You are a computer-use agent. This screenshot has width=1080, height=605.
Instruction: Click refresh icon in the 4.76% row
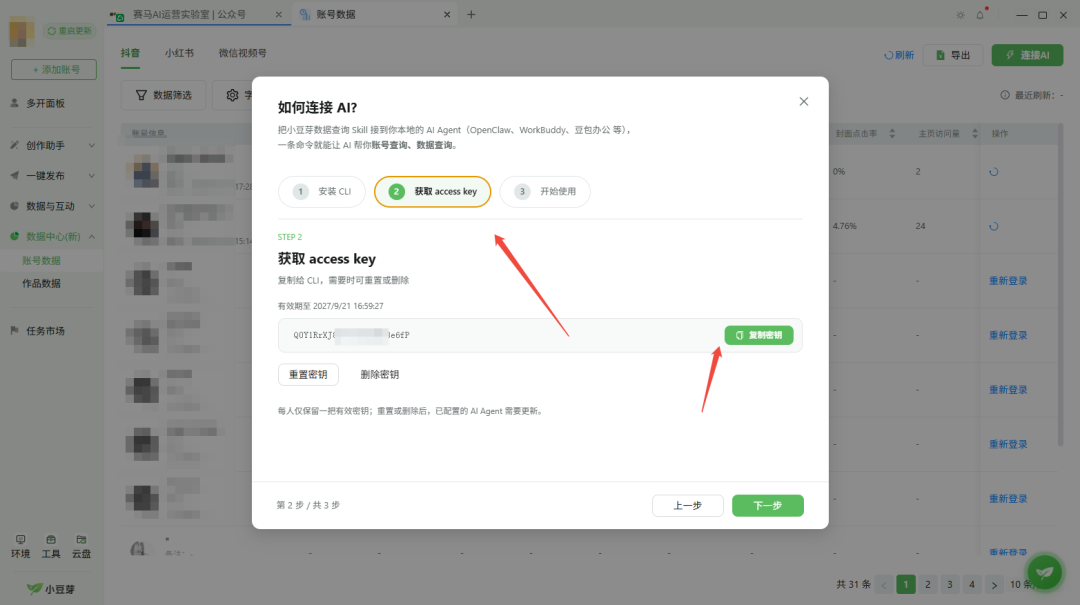(x=993, y=226)
